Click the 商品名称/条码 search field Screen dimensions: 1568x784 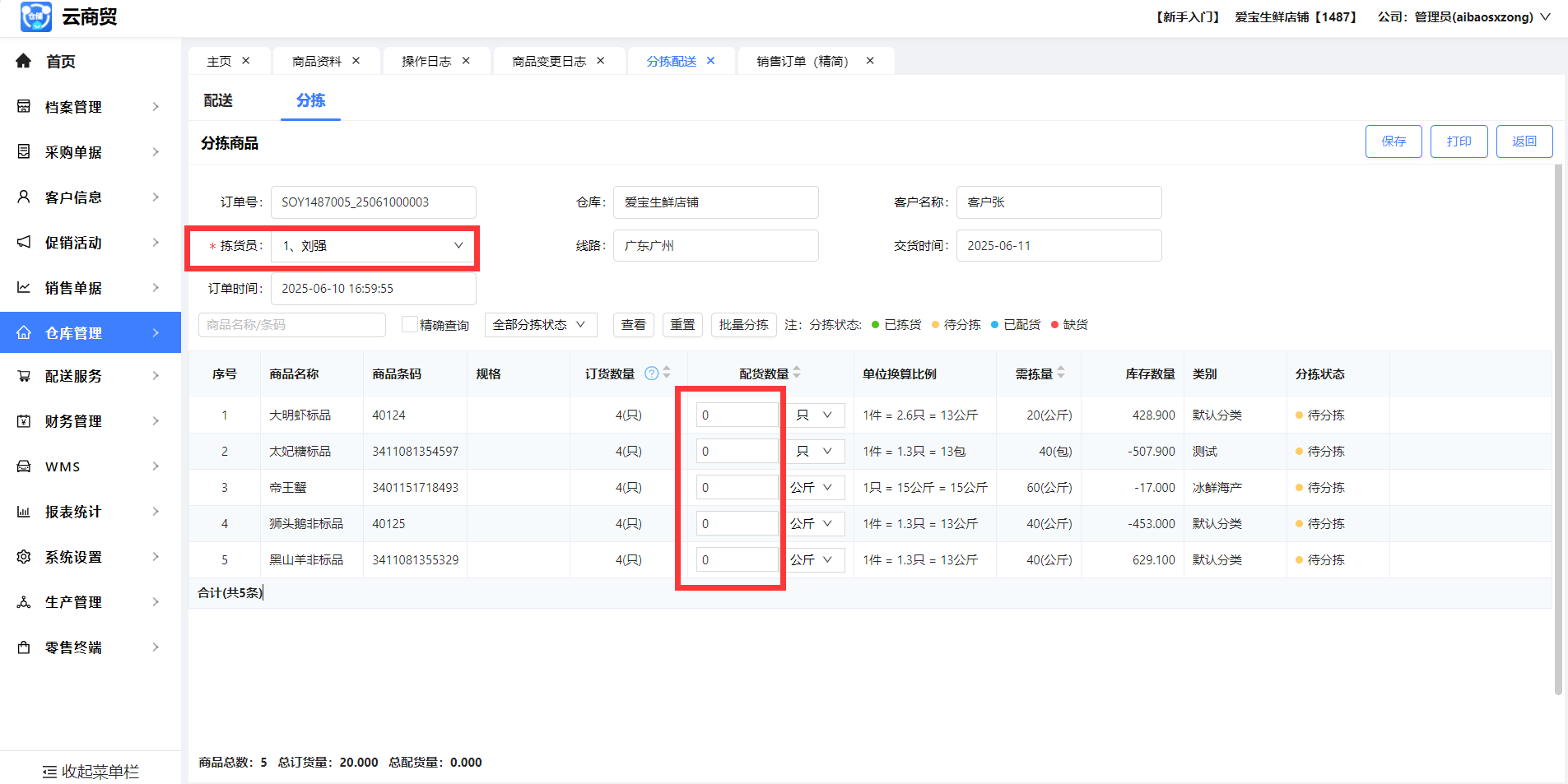291,325
